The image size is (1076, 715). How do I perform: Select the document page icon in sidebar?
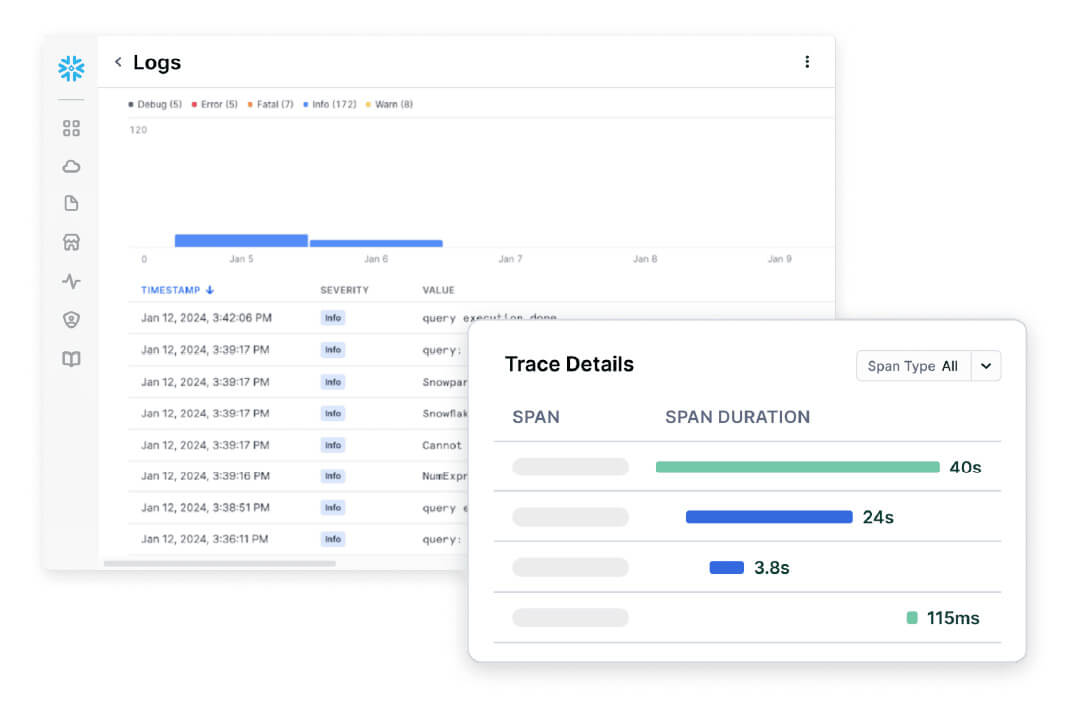[x=71, y=204]
